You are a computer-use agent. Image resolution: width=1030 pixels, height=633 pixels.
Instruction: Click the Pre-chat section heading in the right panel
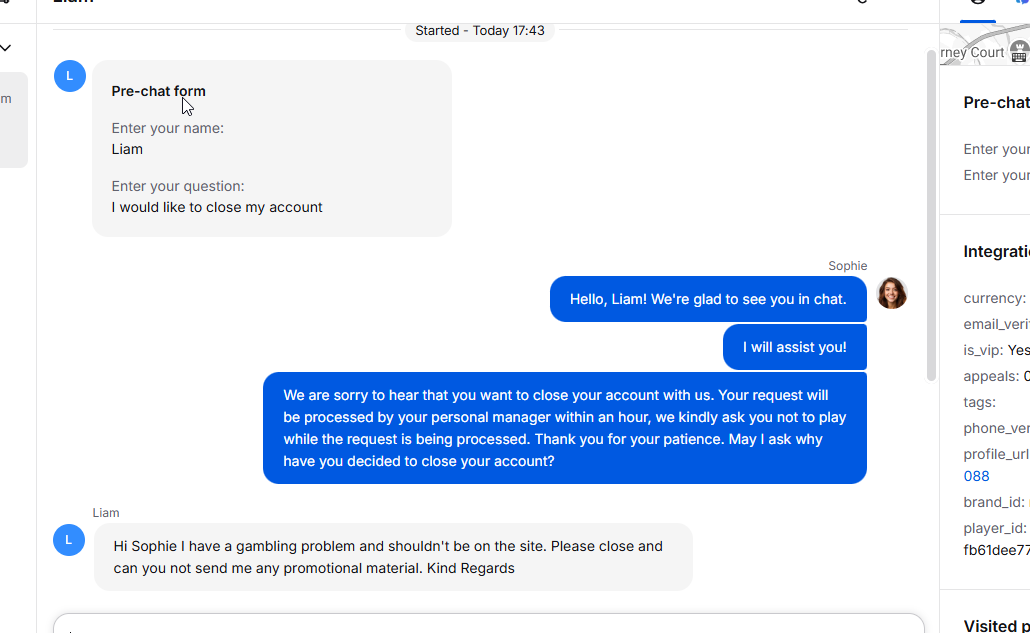(x=996, y=102)
